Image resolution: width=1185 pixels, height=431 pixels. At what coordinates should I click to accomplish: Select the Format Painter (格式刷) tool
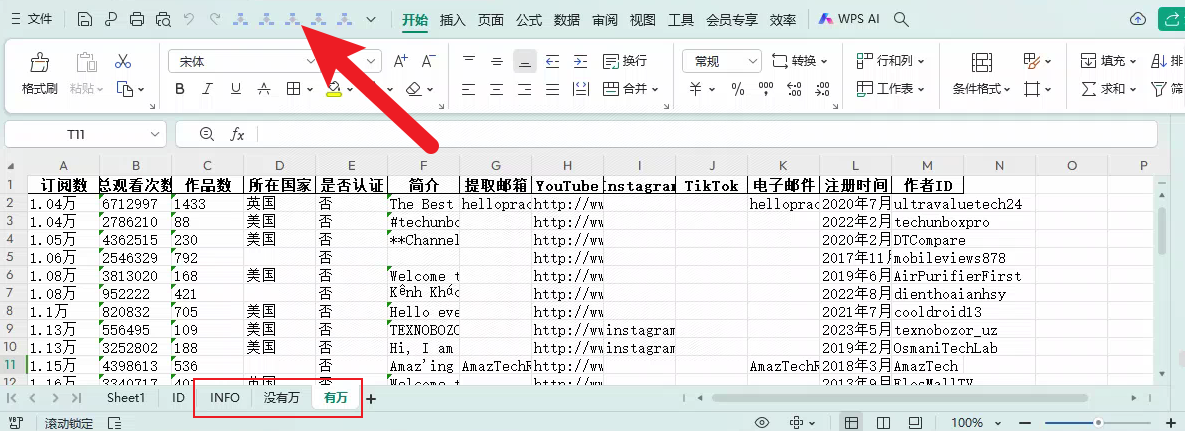pos(40,74)
